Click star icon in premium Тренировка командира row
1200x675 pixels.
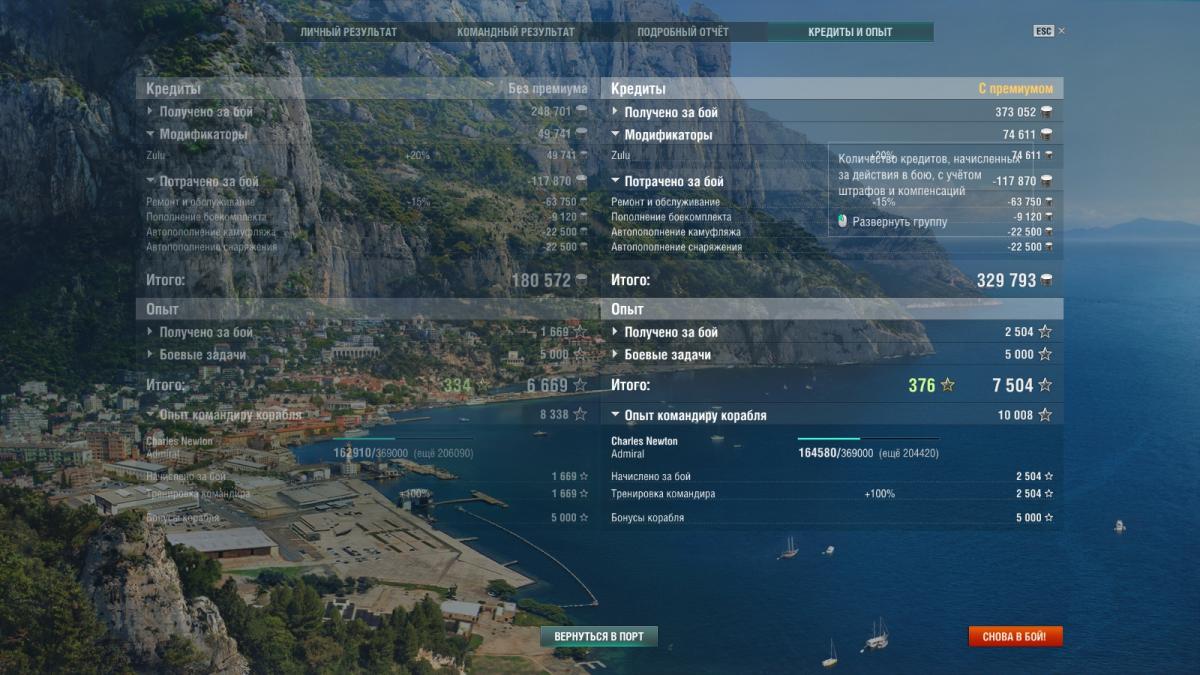pyautogui.click(x=1048, y=494)
